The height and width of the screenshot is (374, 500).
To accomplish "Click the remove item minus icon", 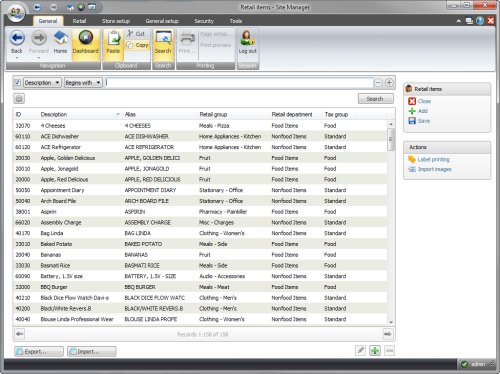I will point(389,351).
